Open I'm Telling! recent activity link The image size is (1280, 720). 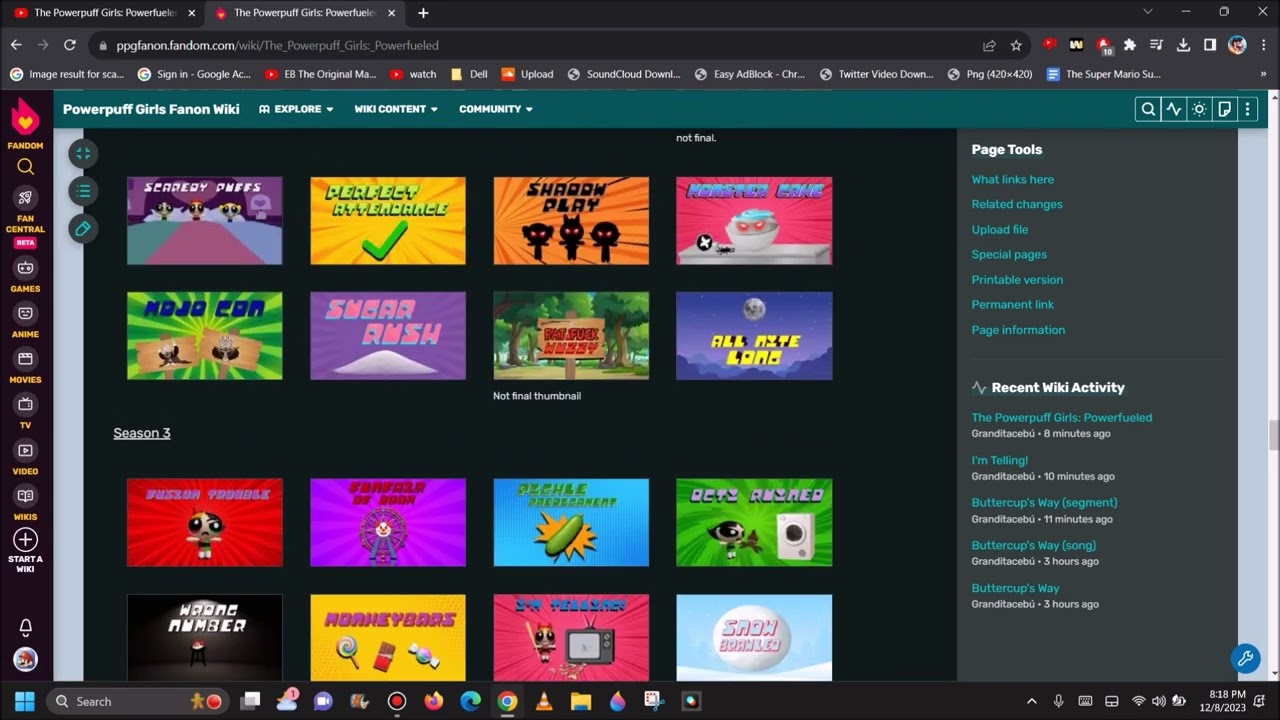[x=999, y=460]
